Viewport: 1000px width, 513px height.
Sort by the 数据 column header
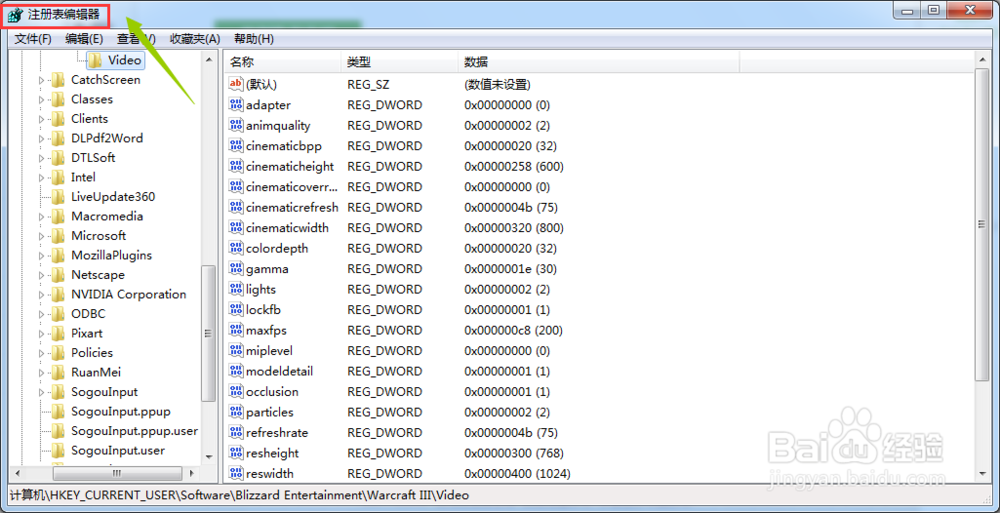(598, 62)
